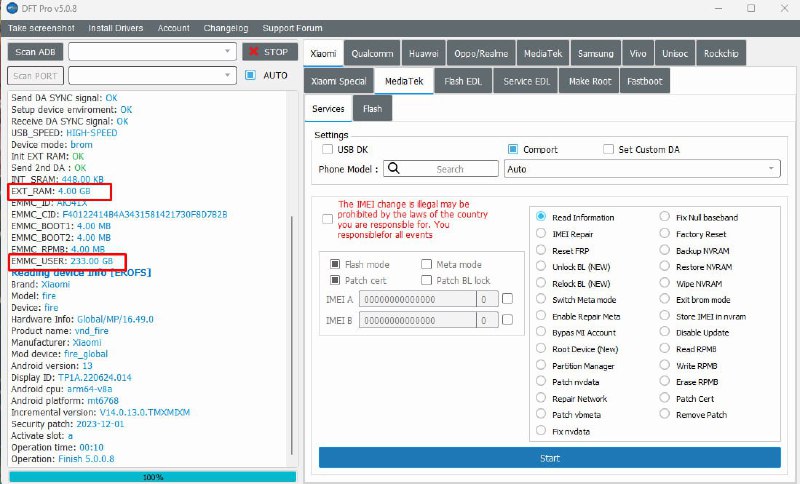Click the IMEI A input field
This screenshot has height=484, width=800.
417,299
